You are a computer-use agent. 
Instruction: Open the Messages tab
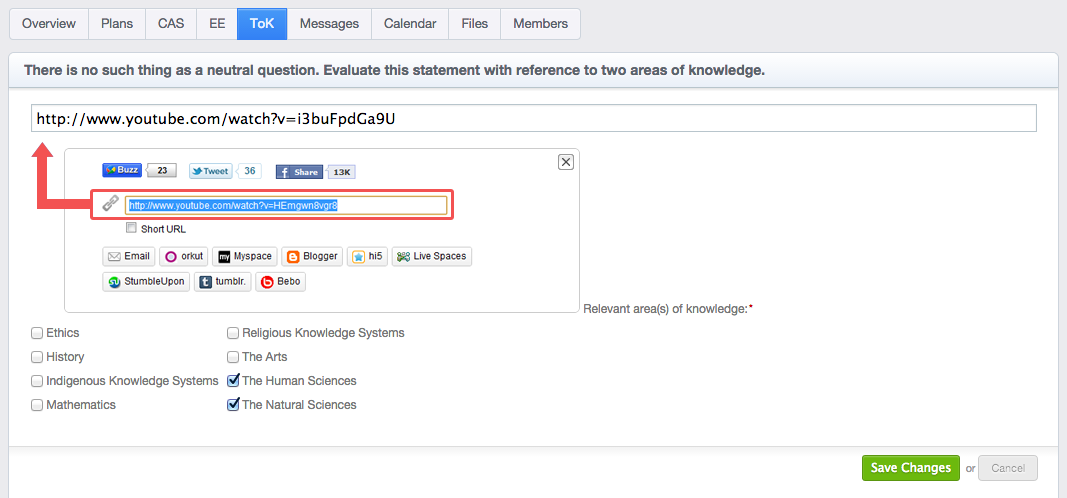point(329,24)
